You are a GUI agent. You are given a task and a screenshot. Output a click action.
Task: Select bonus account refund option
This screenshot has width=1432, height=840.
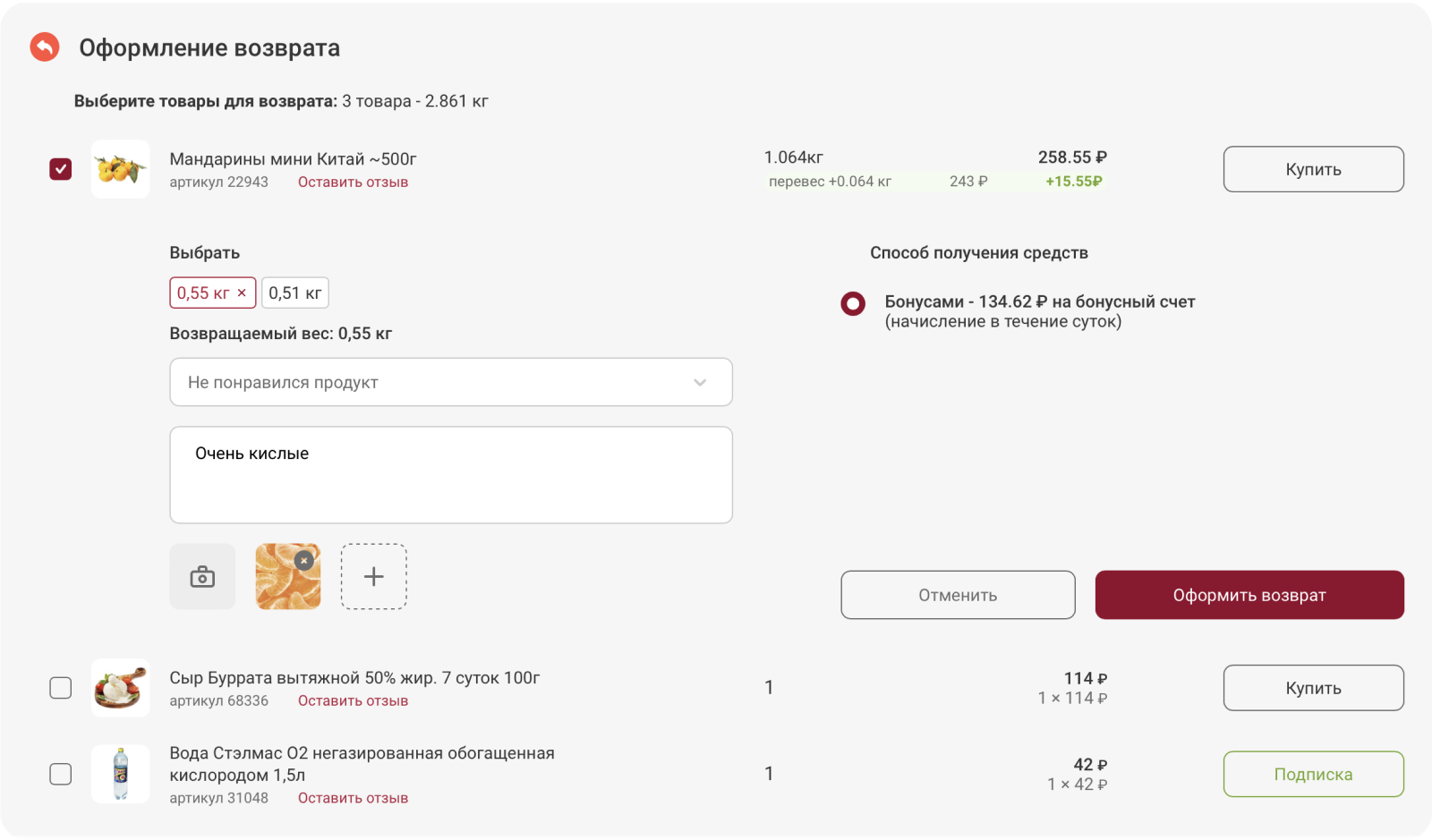click(853, 304)
